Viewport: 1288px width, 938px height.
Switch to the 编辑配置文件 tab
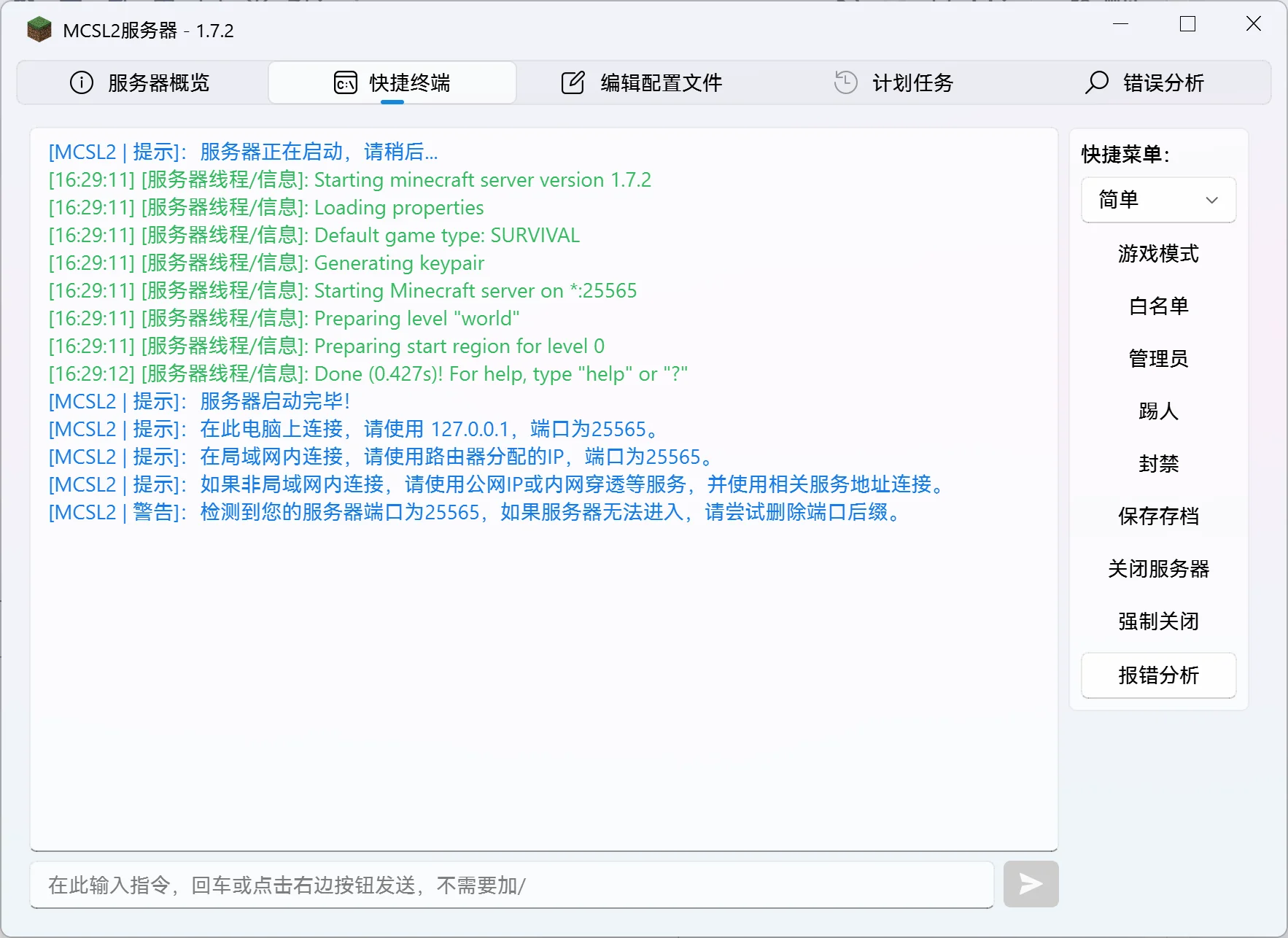[x=659, y=82]
